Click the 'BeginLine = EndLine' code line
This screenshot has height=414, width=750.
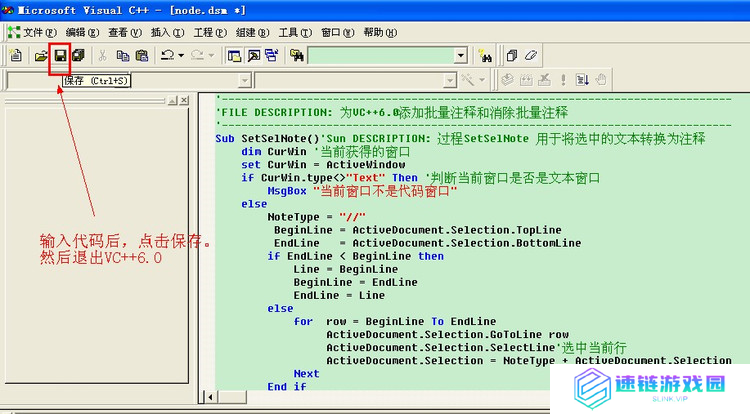click(x=355, y=282)
